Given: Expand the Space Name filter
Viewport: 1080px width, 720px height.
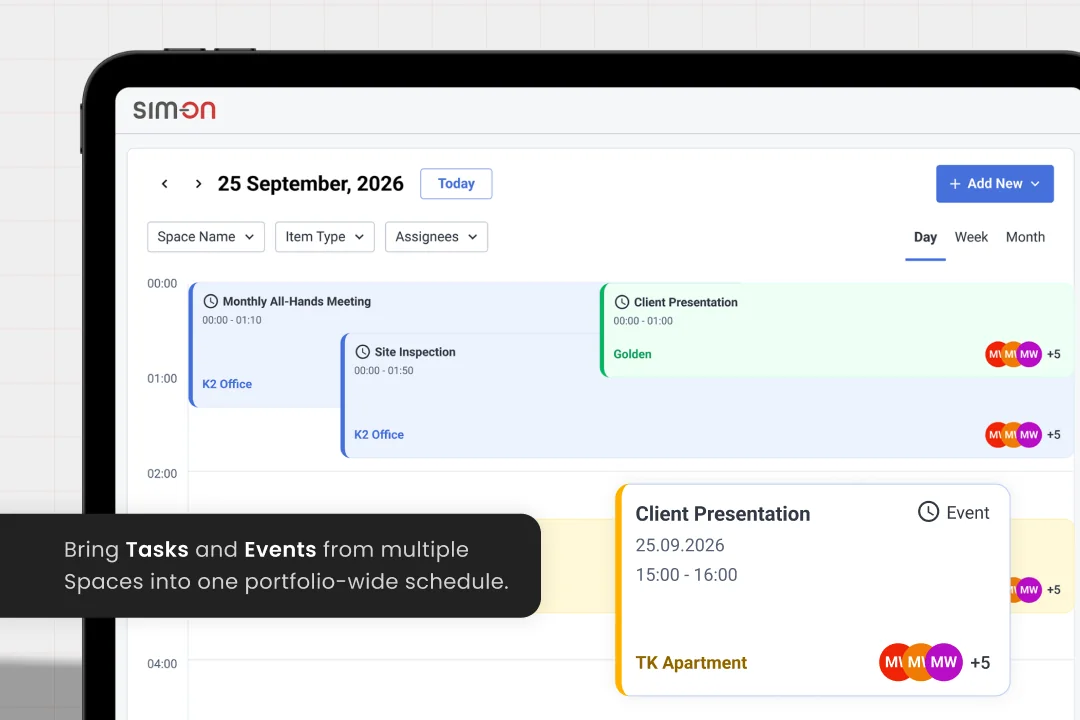Looking at the screenshot, I should click(206, 237).
